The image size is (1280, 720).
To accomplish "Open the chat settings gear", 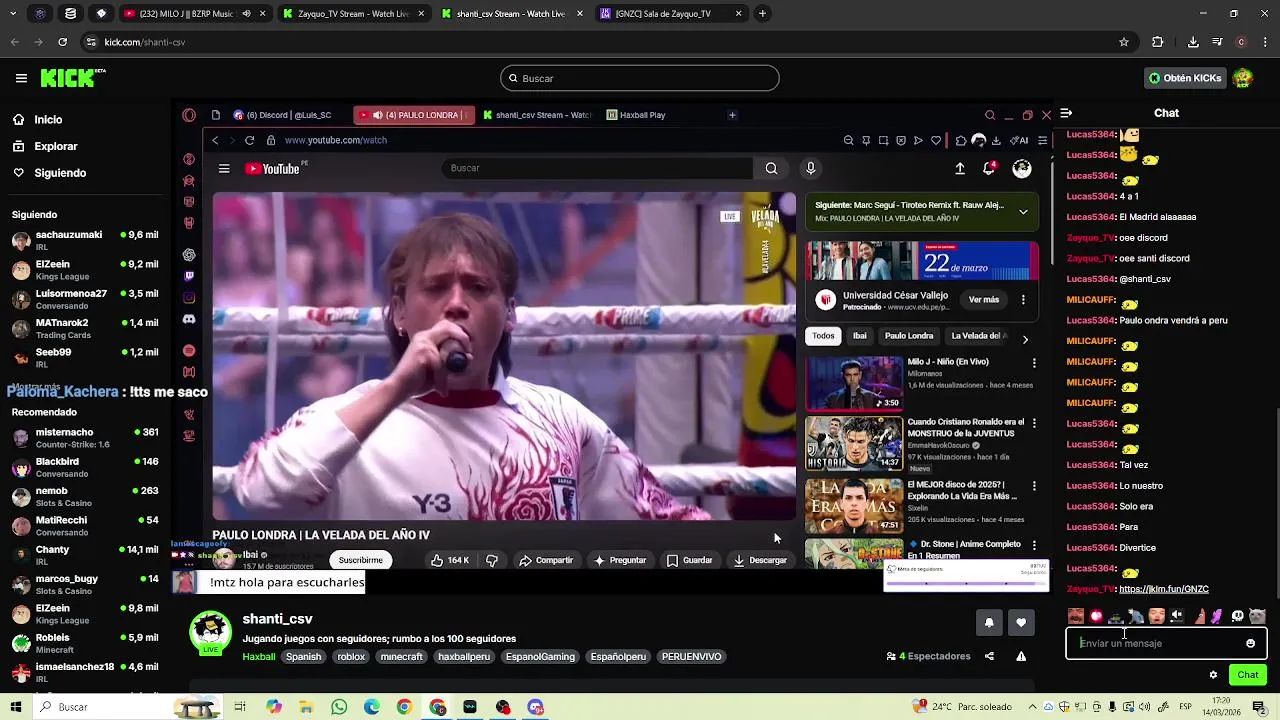I will [x=1213, y=675].
